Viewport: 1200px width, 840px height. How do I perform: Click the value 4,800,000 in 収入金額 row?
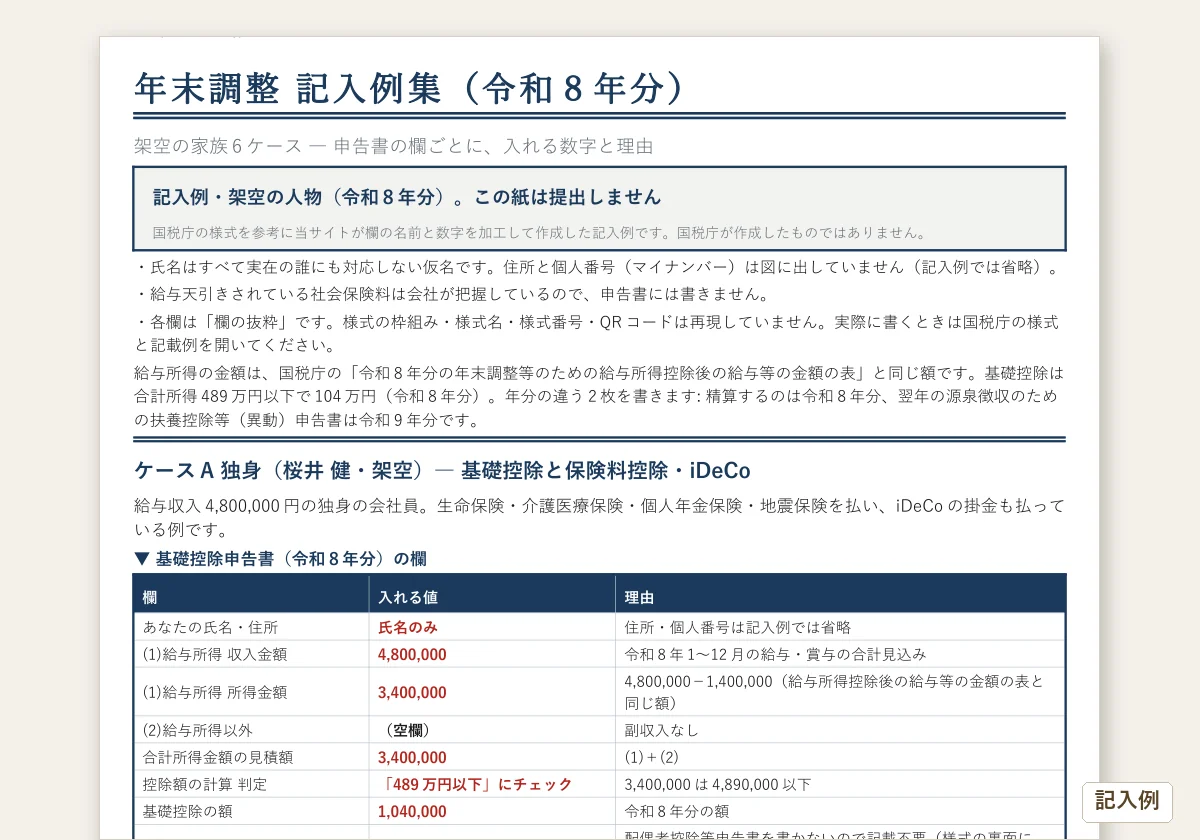pyautogui.click(x=412, y=655)
